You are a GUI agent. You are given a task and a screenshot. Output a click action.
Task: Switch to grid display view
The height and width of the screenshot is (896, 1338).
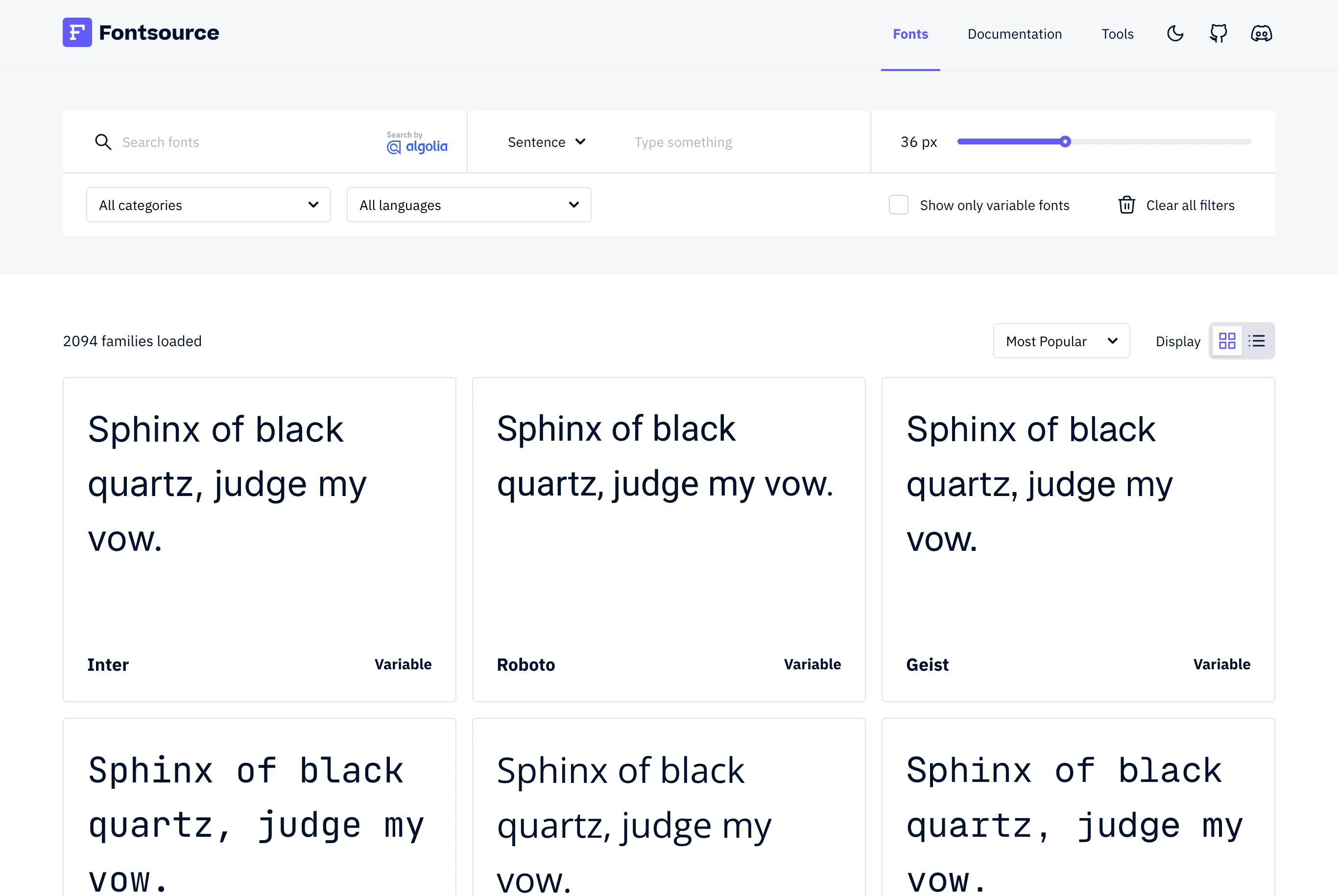1227,341
